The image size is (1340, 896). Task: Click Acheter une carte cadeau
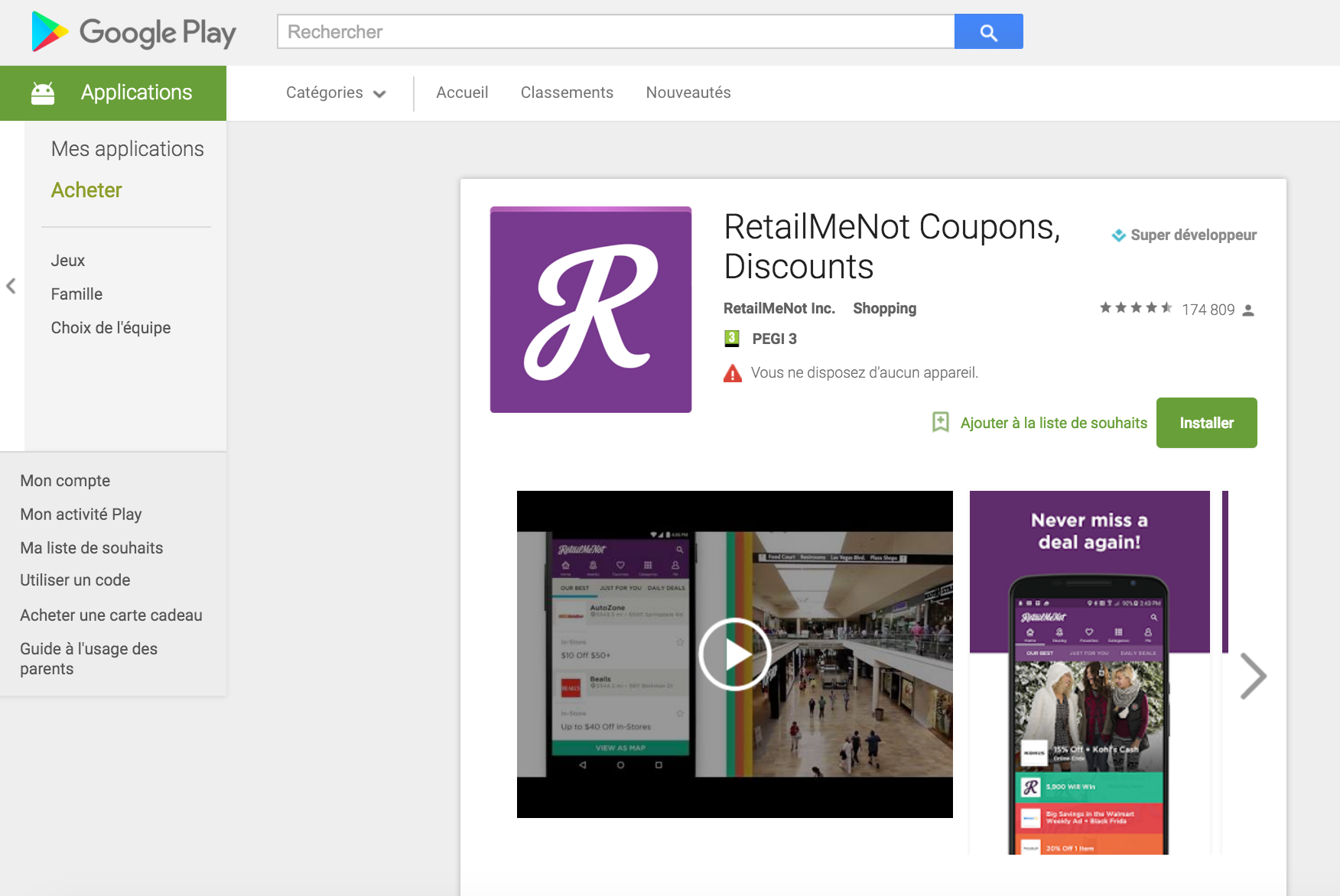tap(111, 615)
